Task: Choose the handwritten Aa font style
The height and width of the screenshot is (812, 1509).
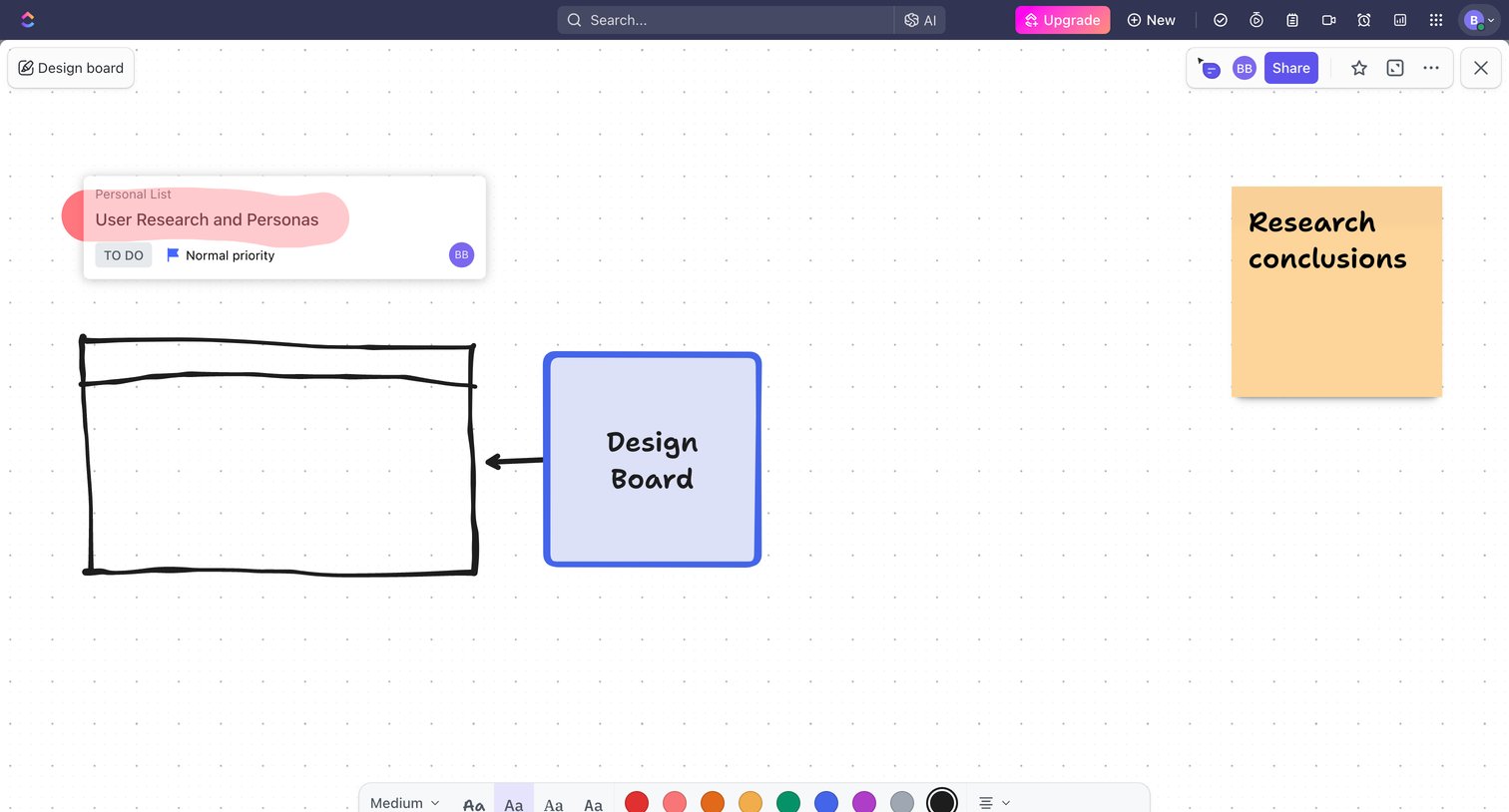Action: point(474,803)
